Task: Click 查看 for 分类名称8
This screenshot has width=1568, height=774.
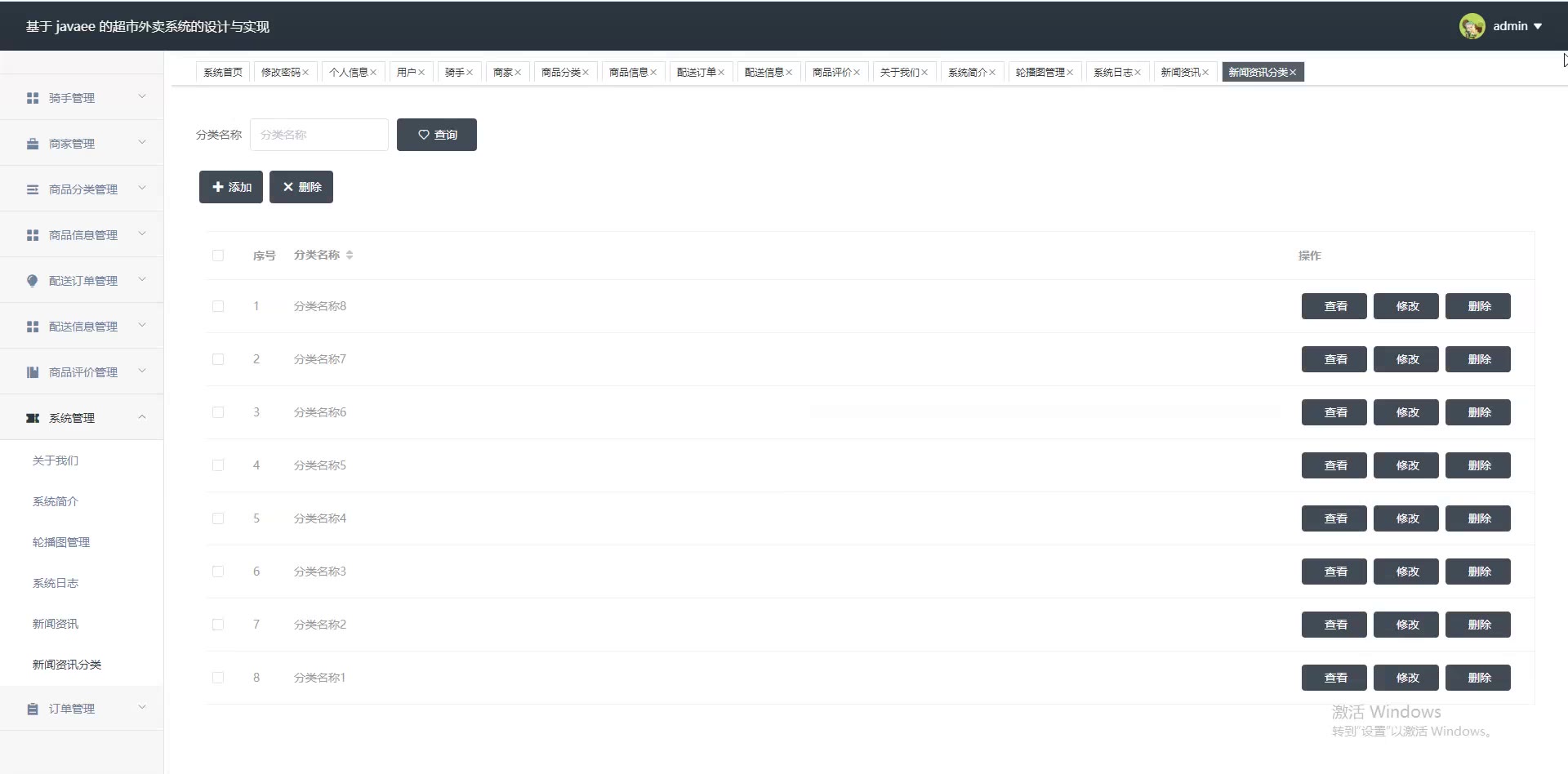Action: (1334, 306)
